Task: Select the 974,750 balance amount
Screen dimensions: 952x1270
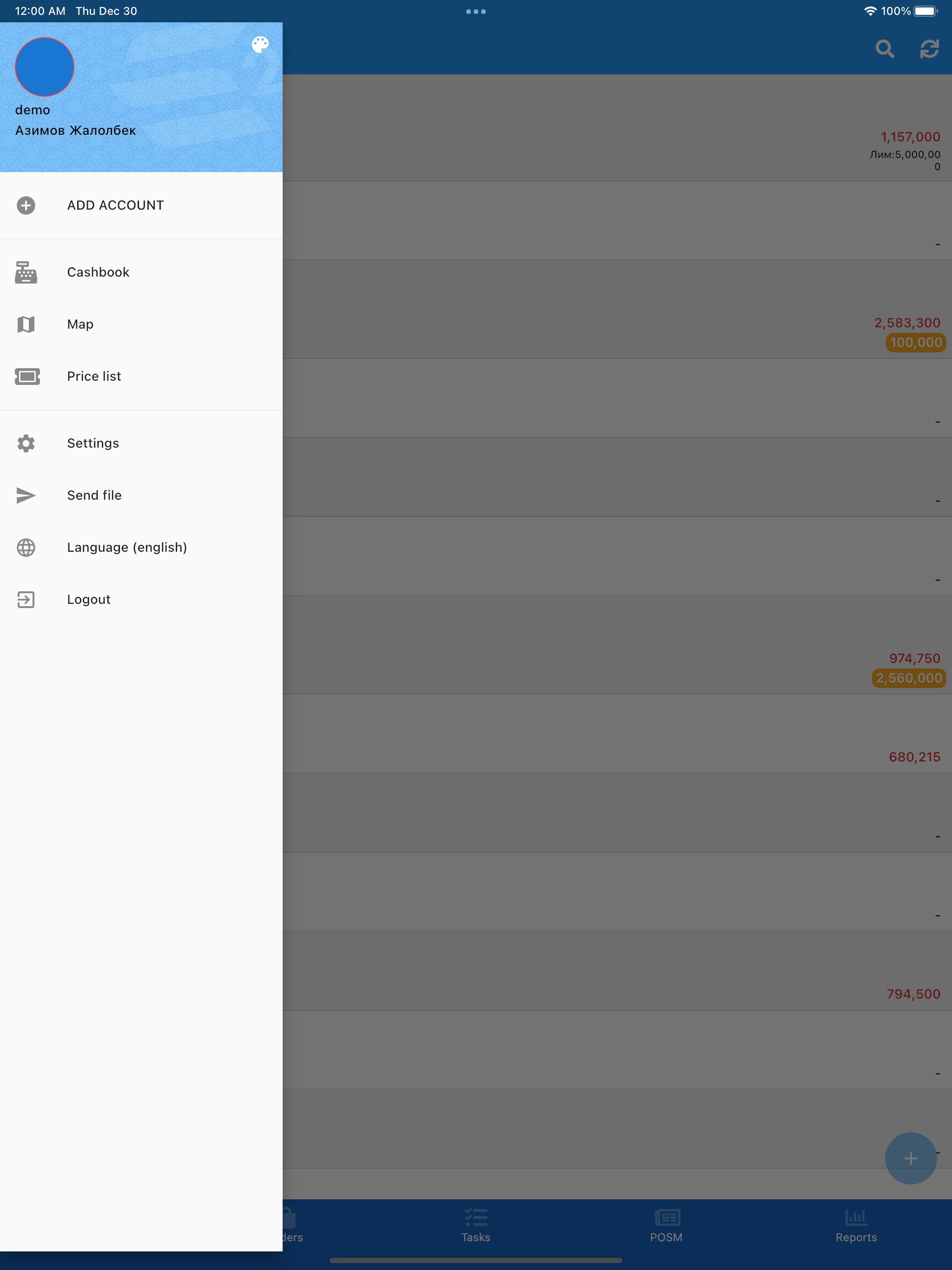Action: coord(915,659)
